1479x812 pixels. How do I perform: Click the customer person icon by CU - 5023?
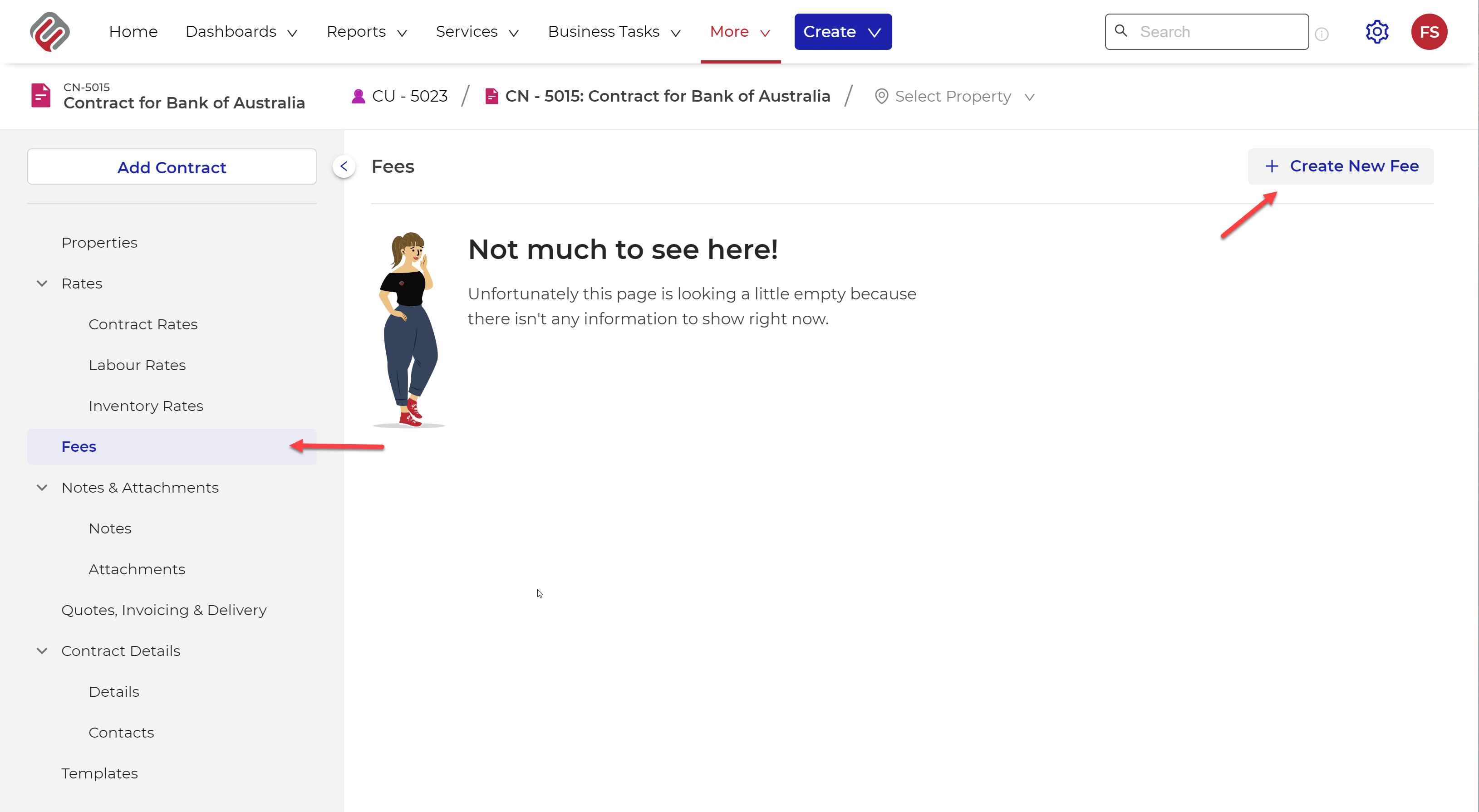click(x=358, y=96)
